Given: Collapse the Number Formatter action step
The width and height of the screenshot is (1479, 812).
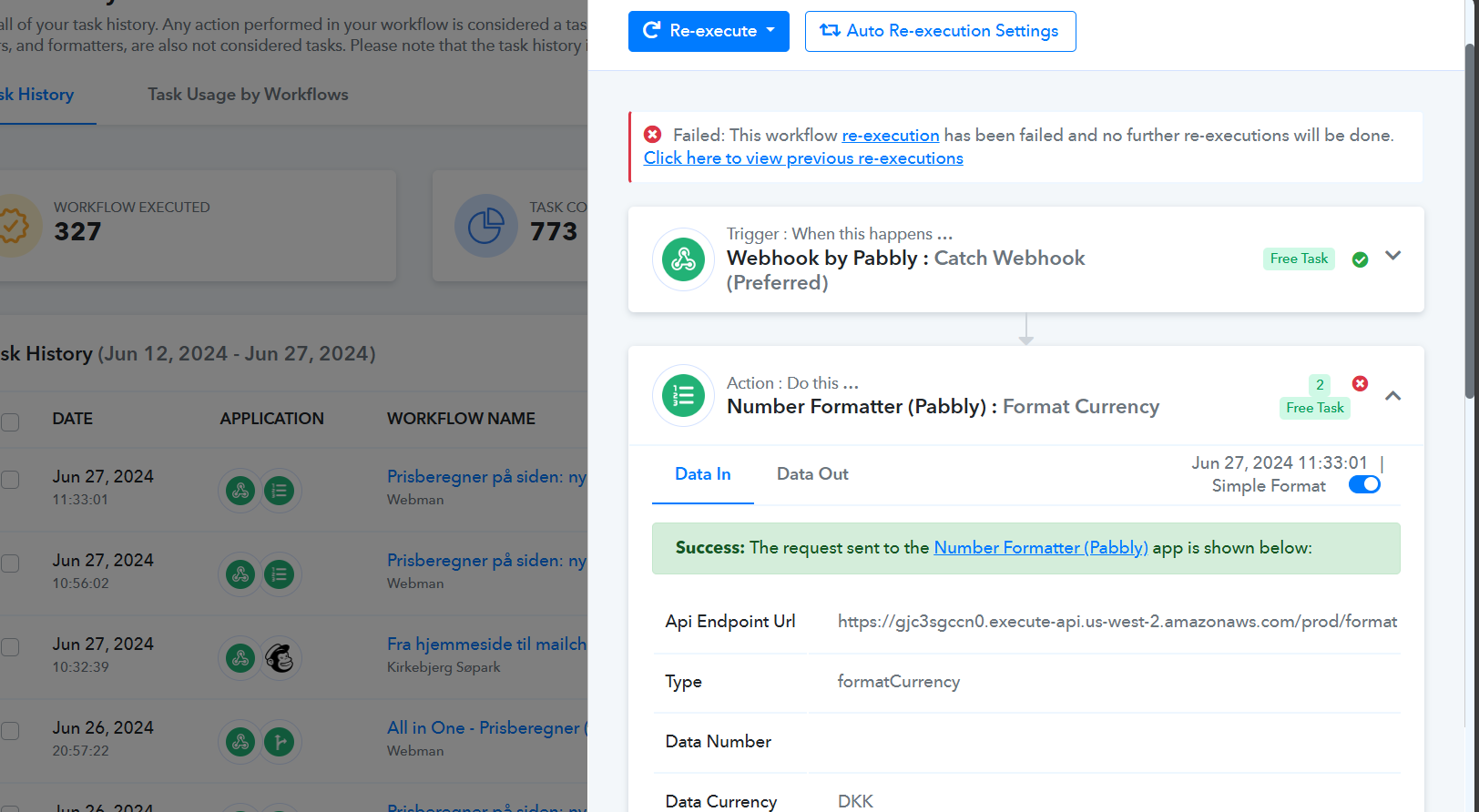Looking at the screenshot, I should pyautogui.click(x=1392, y=396).
